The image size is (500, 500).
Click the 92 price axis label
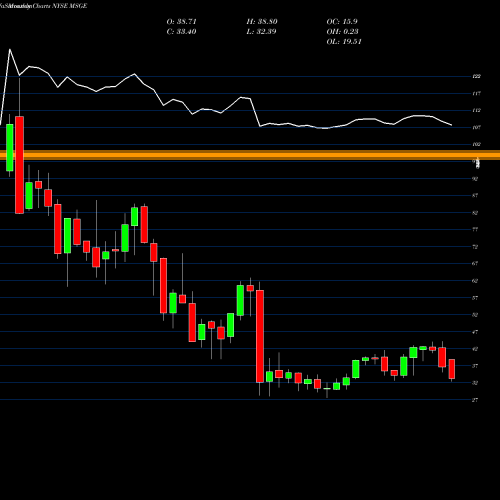(475, 179)
